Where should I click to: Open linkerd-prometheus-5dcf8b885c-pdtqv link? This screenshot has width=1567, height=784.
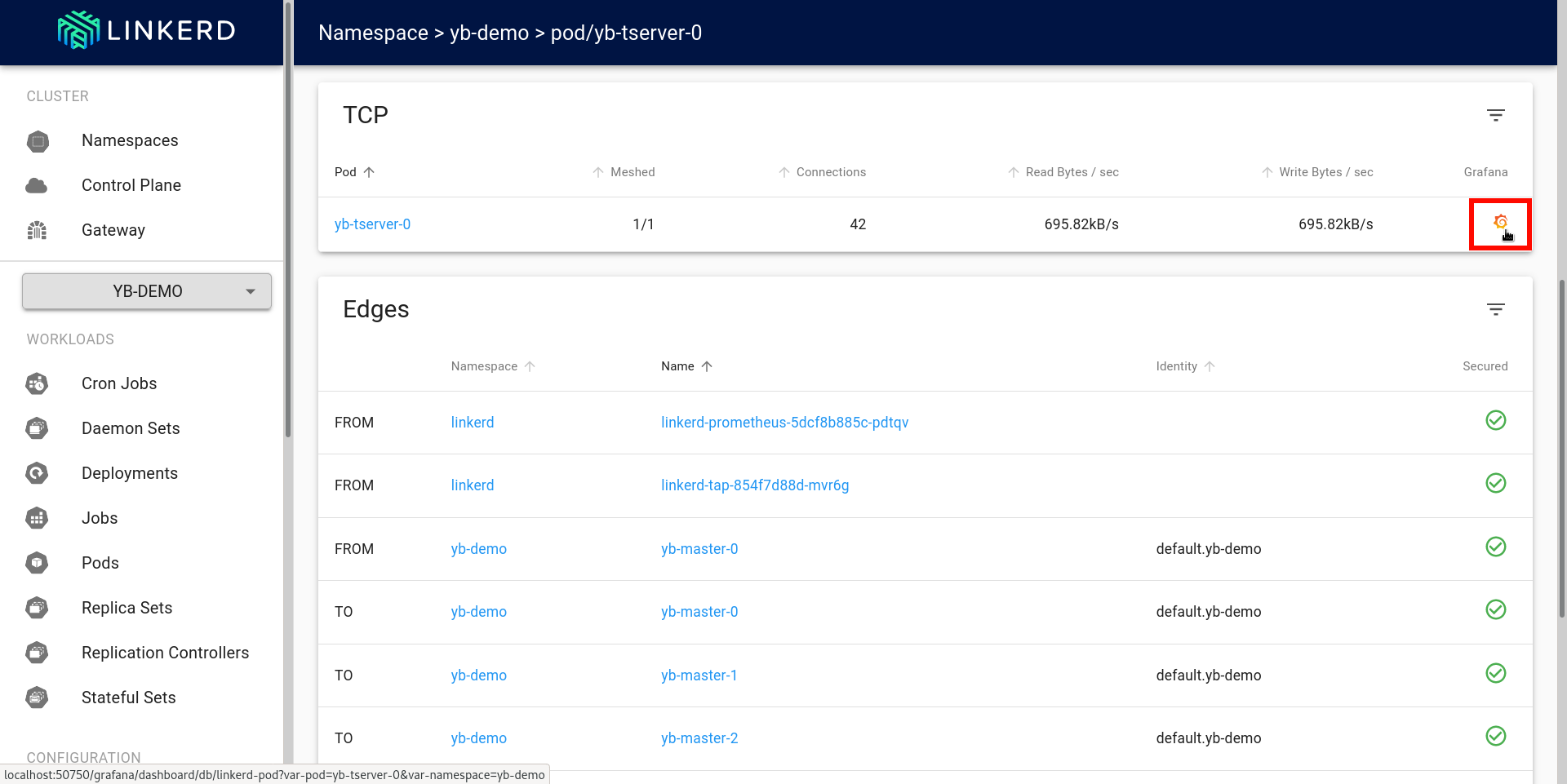[x=784, y=423]
